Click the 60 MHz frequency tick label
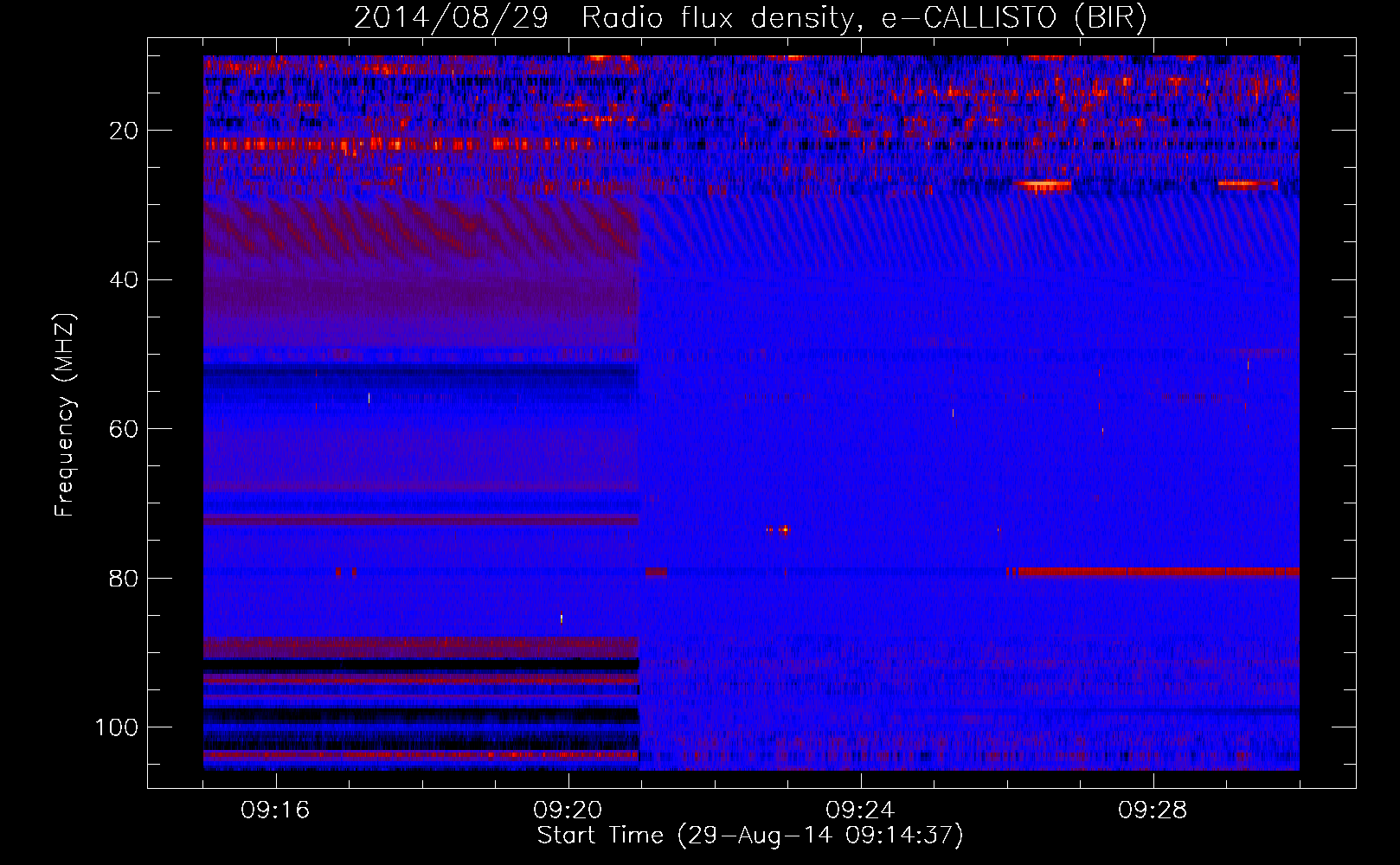The image size is (1400, 865). (x=125, y=429)
